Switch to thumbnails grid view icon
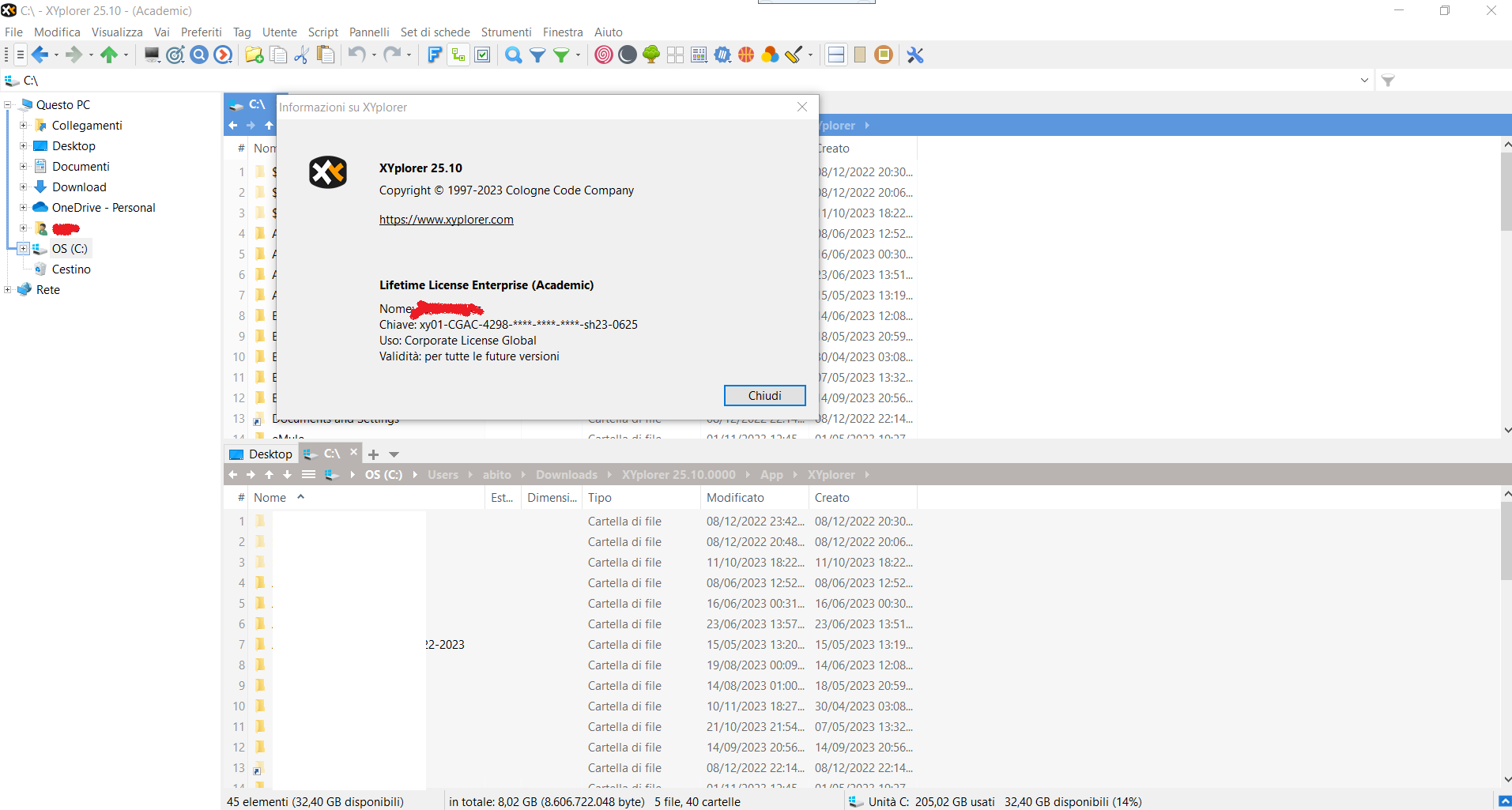The width and height of the screenshot is (1512, 810). tap(675, 55)
